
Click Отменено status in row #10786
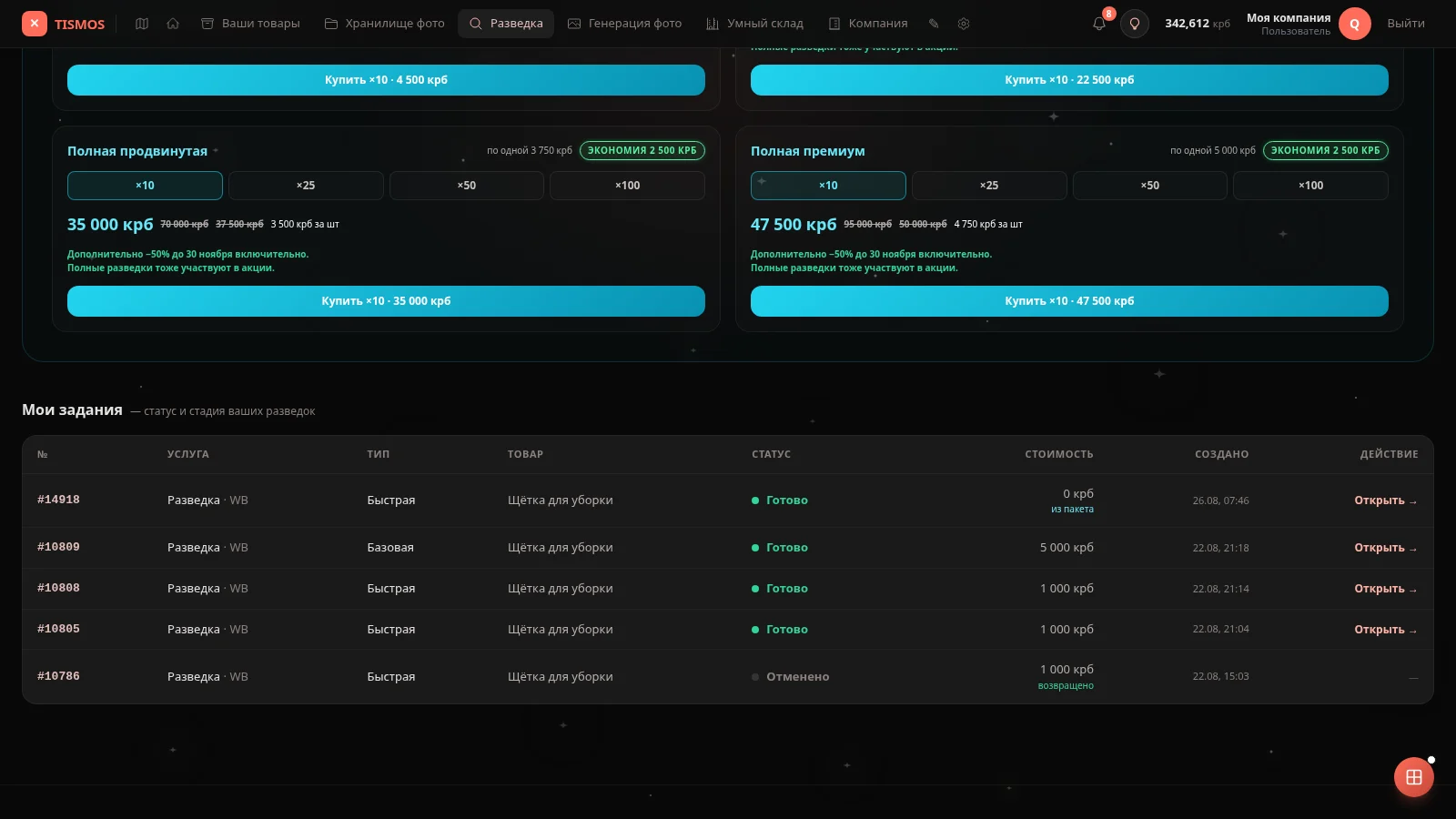(x=790, y=677)
